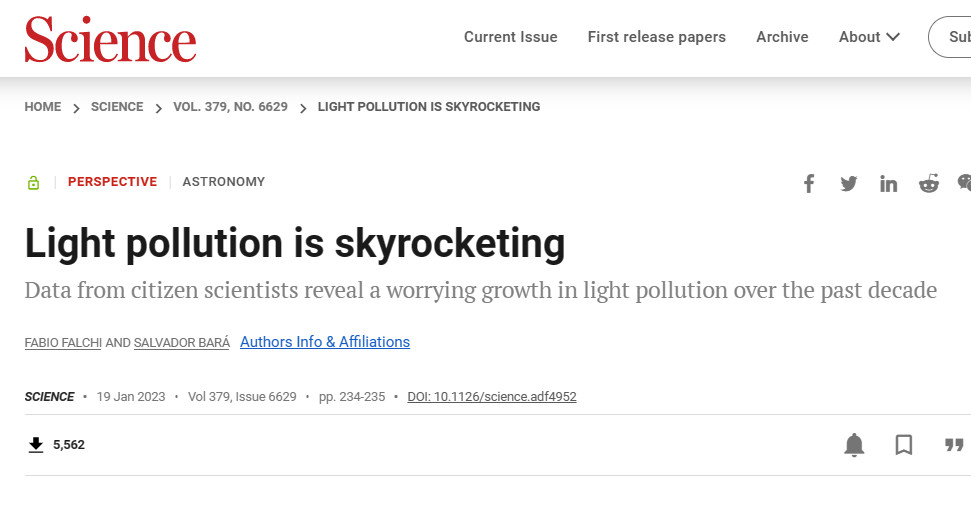
Task: Click the Science journal logo
Action: (x=110, y=39)
